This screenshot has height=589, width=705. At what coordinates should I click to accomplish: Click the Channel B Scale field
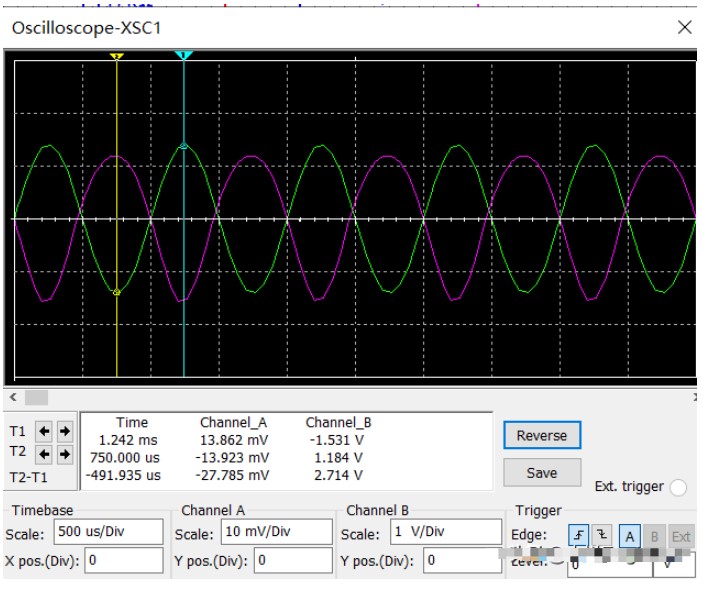(446, 533)
